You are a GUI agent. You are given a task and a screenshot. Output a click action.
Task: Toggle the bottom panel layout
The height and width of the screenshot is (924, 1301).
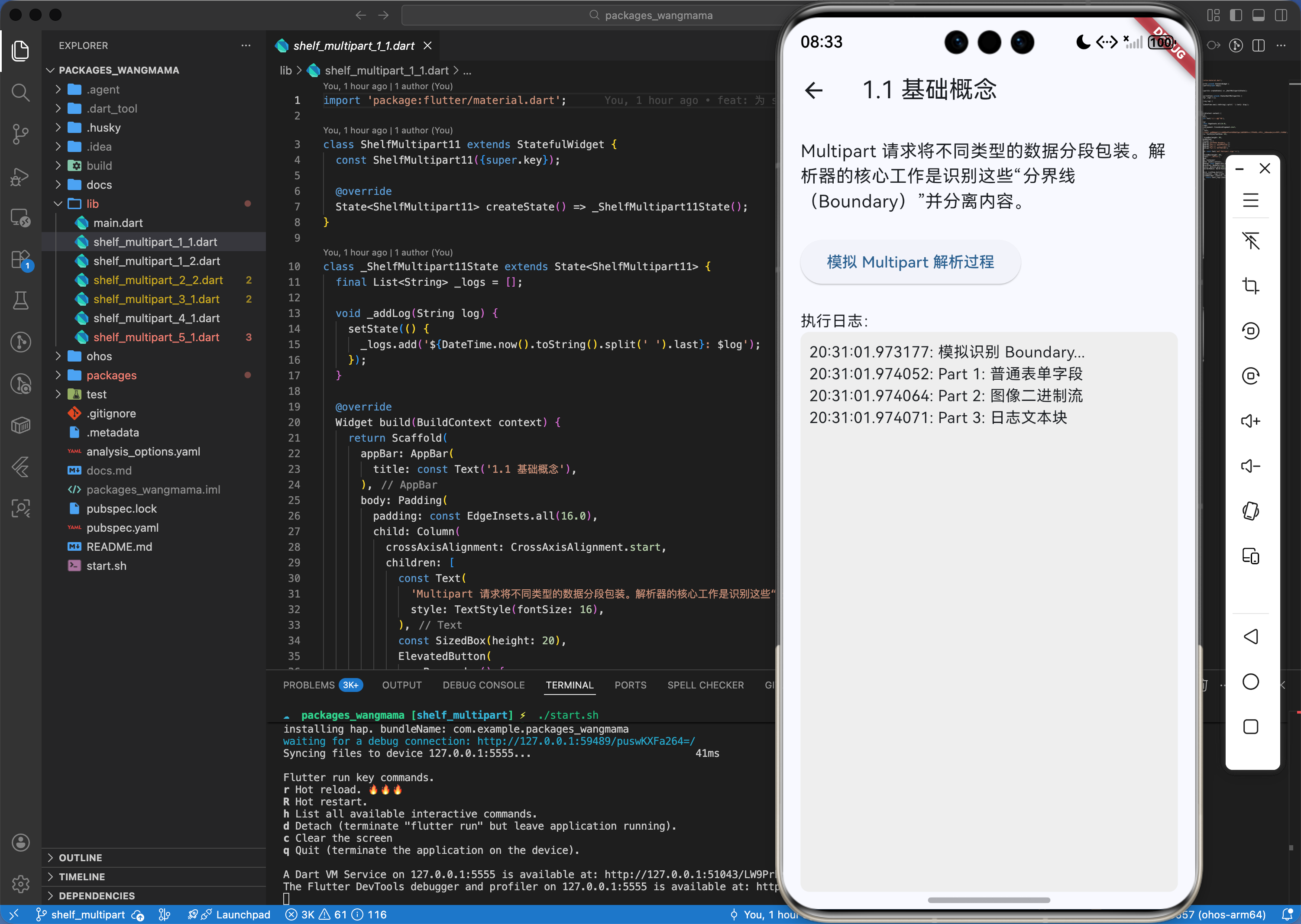click(1258, 15)
